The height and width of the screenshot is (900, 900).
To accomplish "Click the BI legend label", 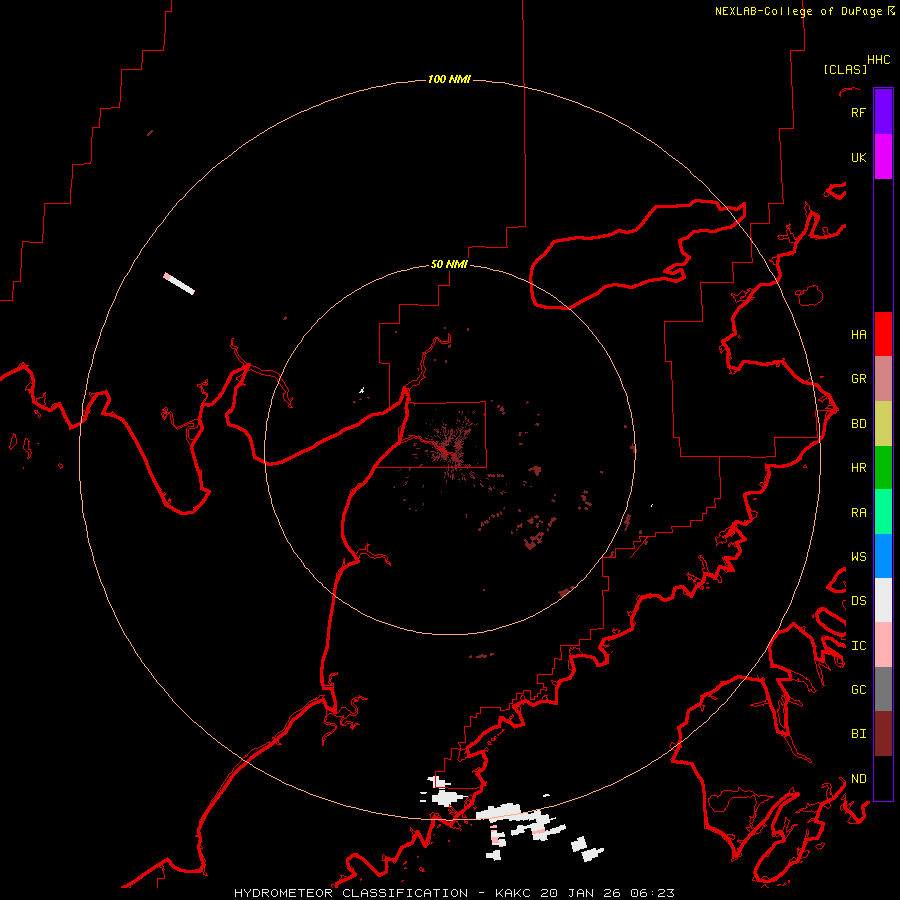I will pyautogui.click(x=858, y=734).
